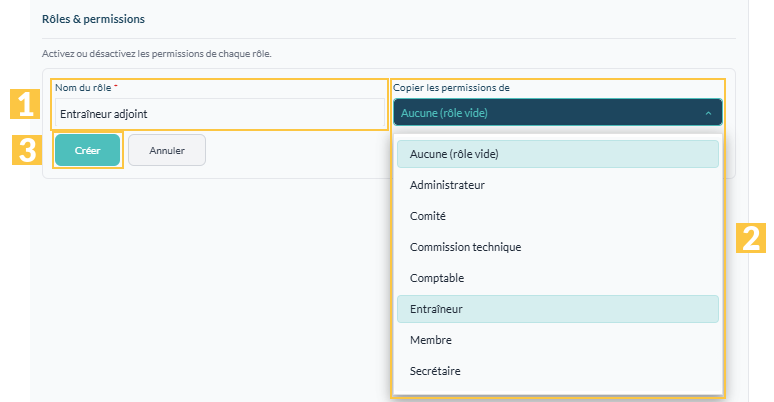Click the 'Activez ou désactivez les permissions' description text
Image resolution: width=774 pixels, height=402 pixels.
pyautogui.click(x=156, y=53)
